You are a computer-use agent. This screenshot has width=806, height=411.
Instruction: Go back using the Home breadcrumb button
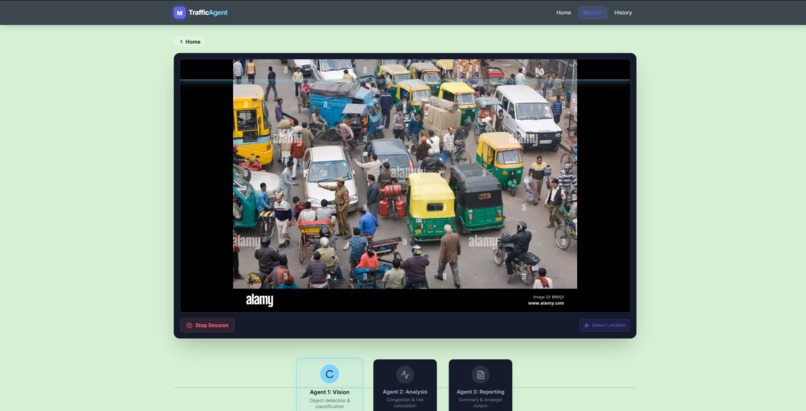pos(190,42)
